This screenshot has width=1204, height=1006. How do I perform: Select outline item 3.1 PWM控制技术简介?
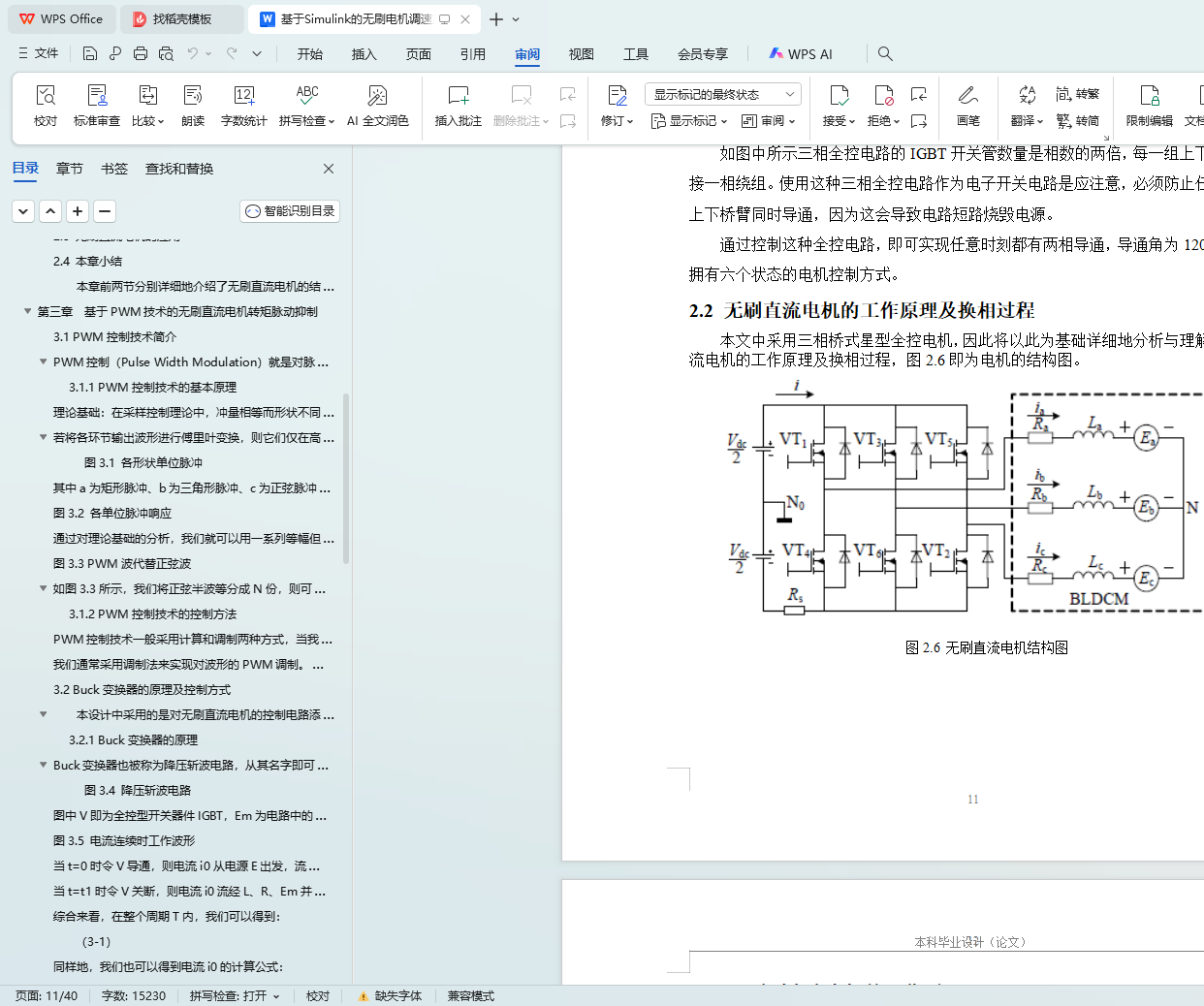click(x=115, y=336)
